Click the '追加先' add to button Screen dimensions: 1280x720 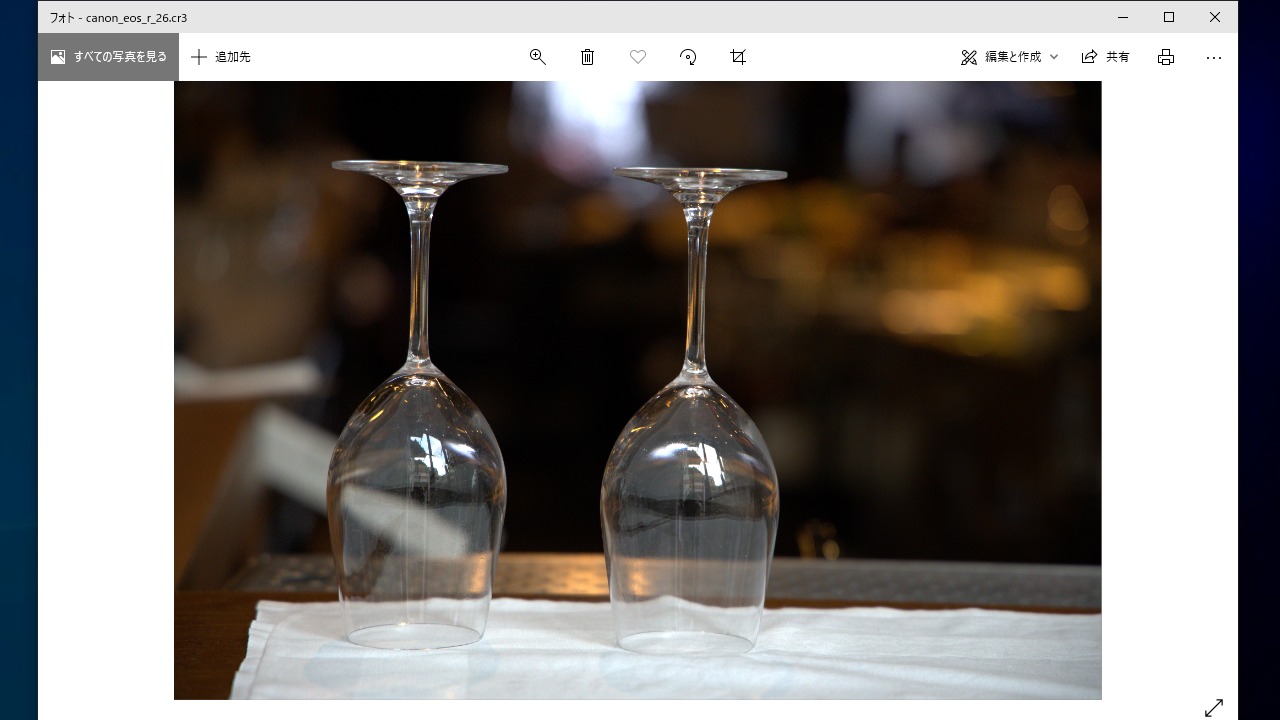coord(221,57)
